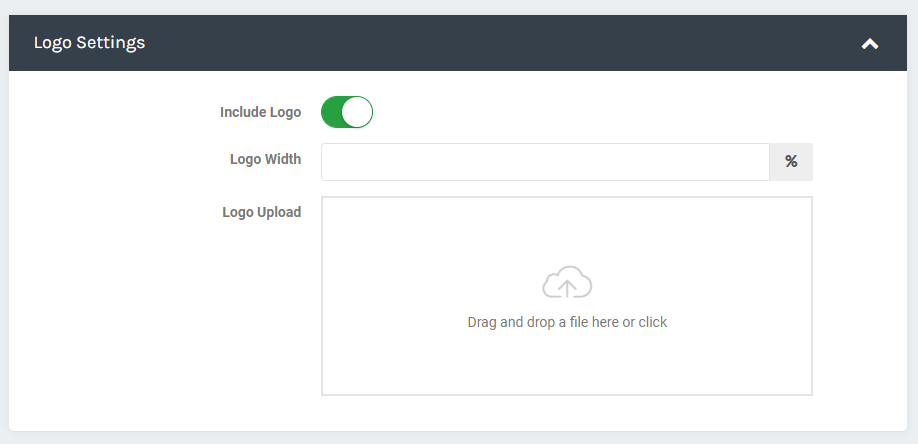Click the Logo Upload label
This screenshot has height=444, width=918.
(x=262, y=212)
